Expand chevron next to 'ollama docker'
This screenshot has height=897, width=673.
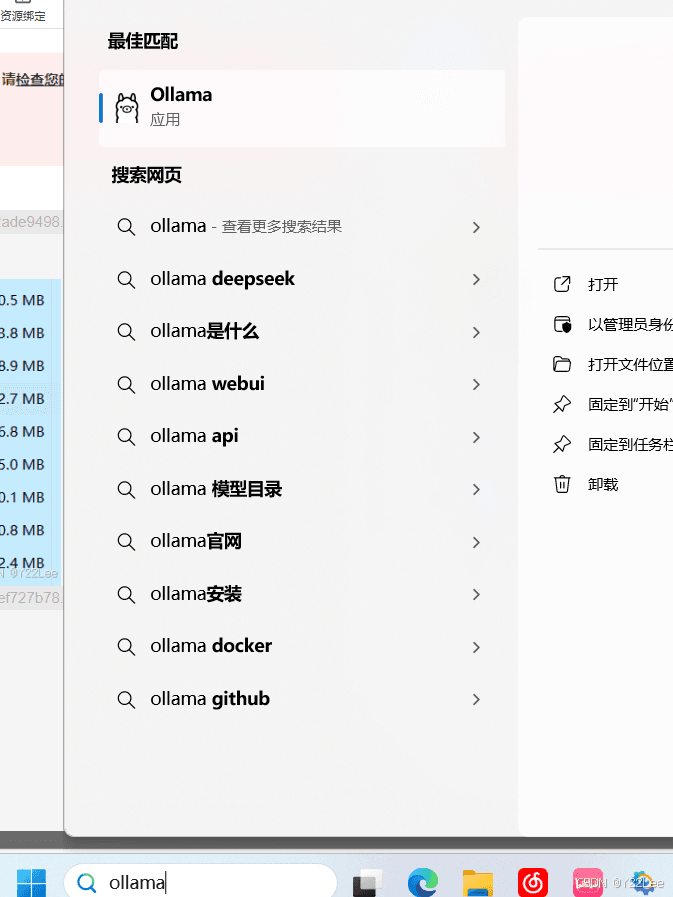(x=476, y=647)
